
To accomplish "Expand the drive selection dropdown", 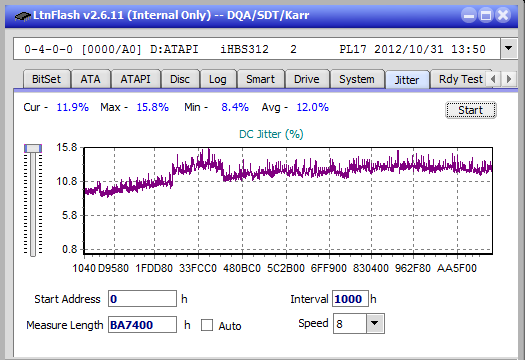I will point(509,49).
